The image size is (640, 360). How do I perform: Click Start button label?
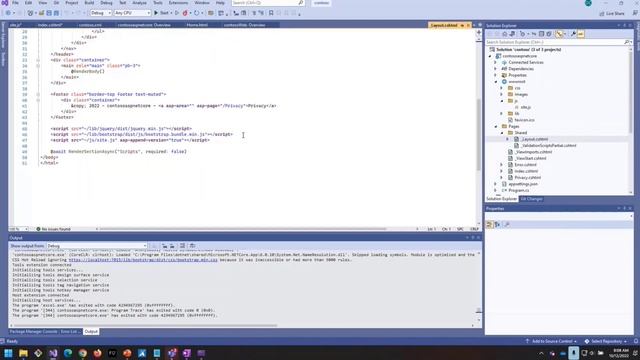click(x=164, y=13)
